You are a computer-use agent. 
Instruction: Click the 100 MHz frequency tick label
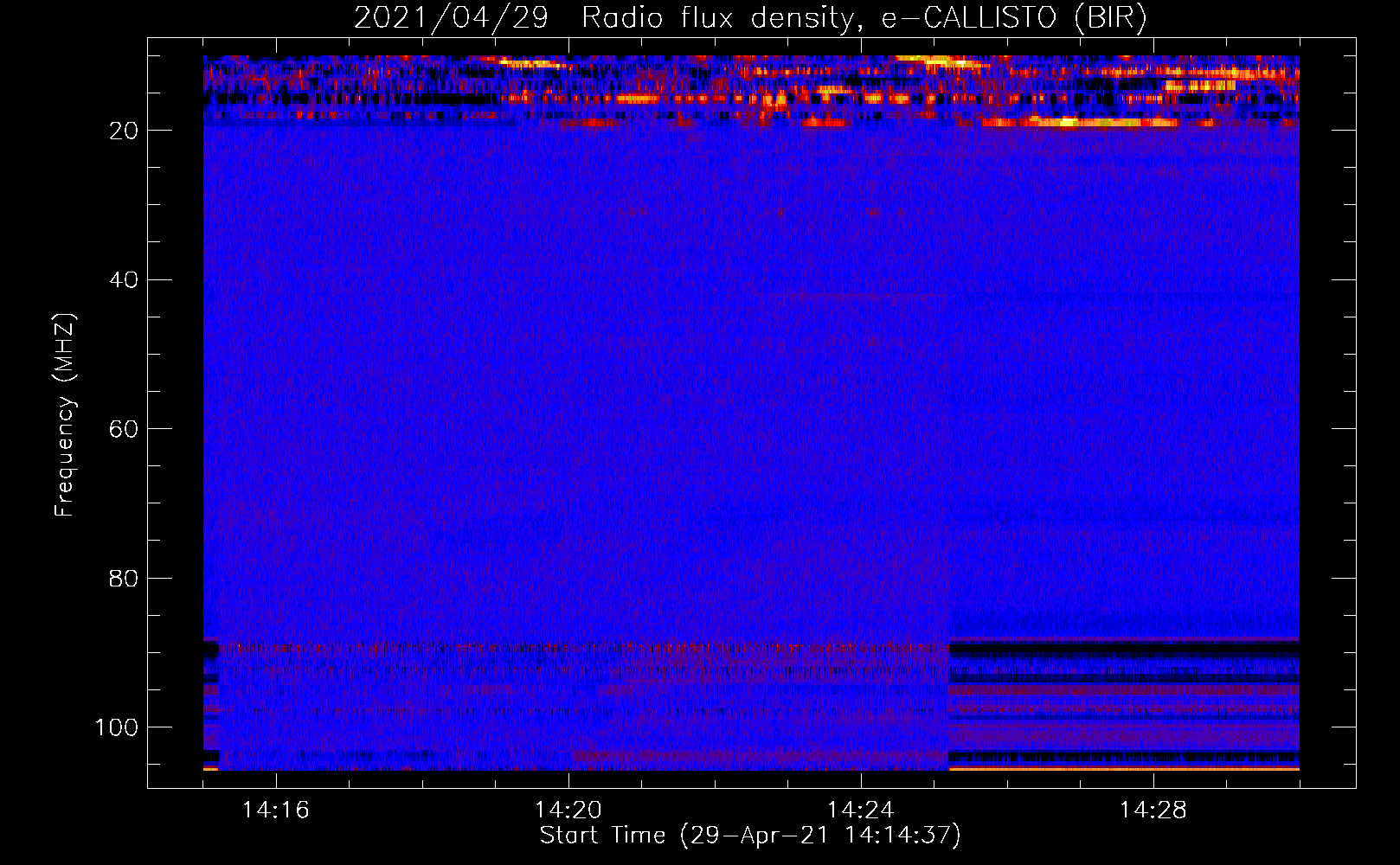(117, 727)
